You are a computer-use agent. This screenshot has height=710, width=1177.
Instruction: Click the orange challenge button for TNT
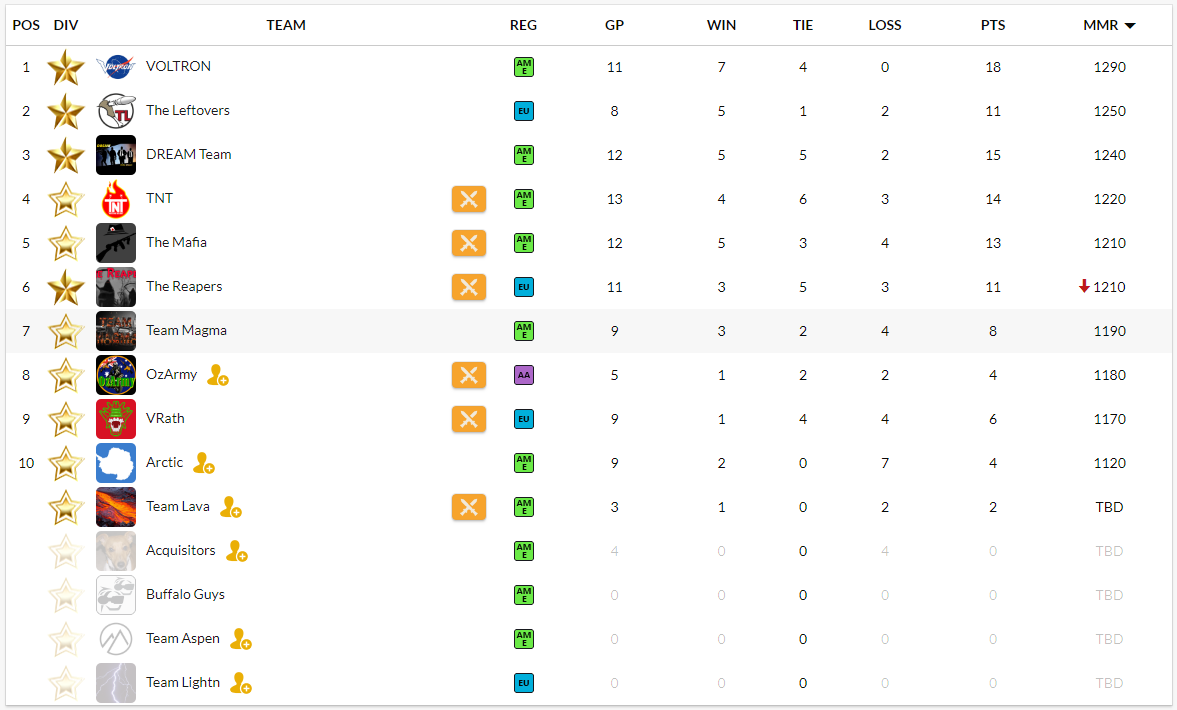click(x=468, y=199)
